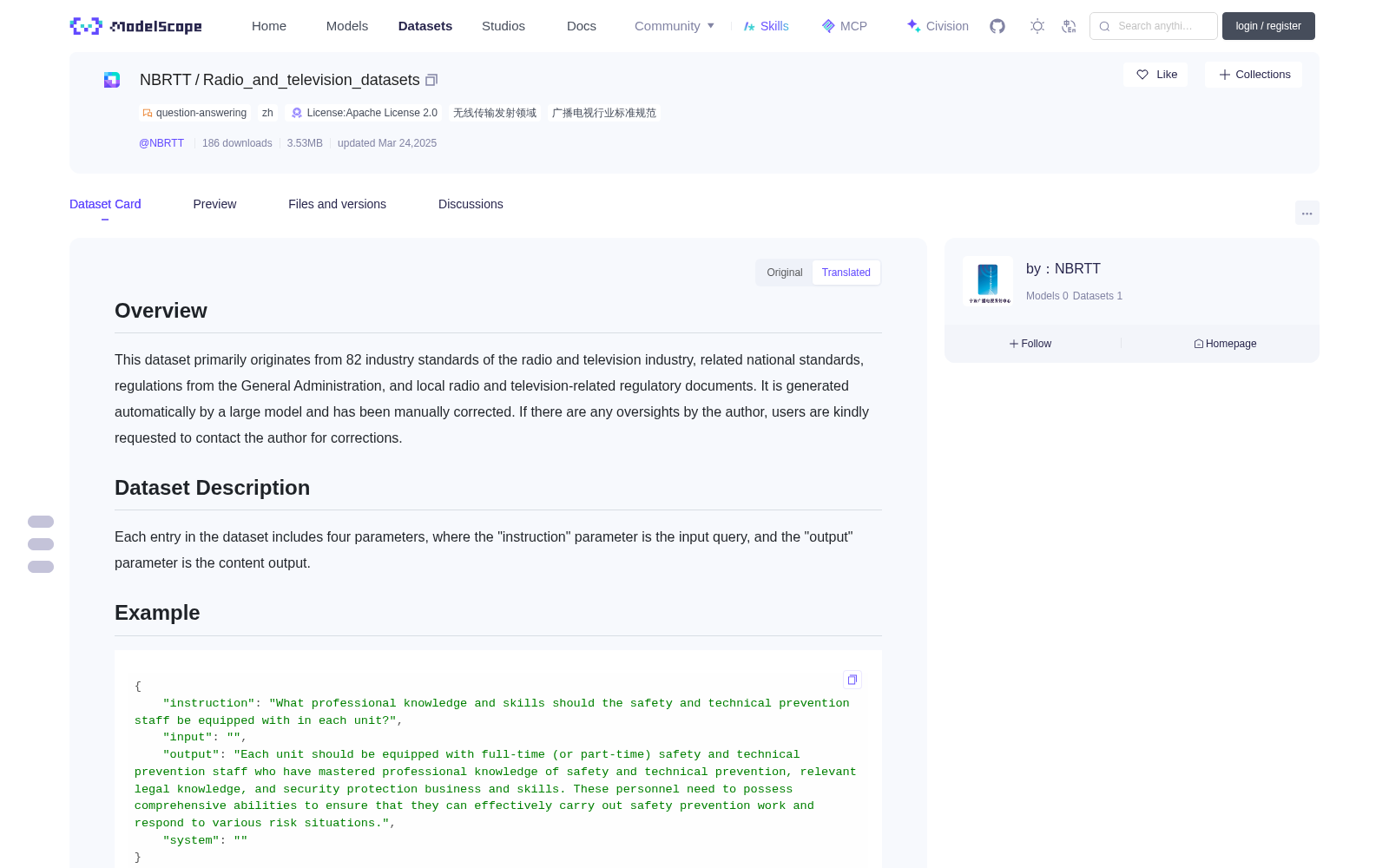Image resolution: width=1389 pixels, height=868 pixels.
Task: Open the NBRTT Homepage link
Action: click(x=1225, y=344)
